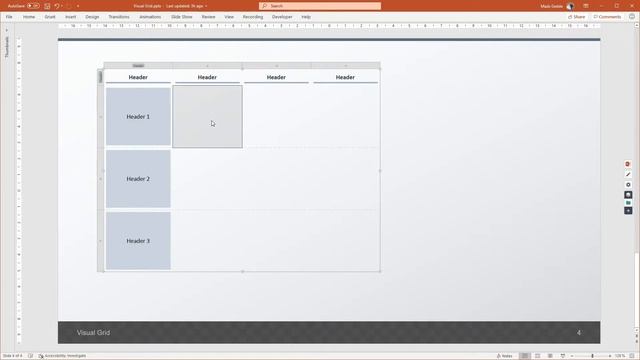Open the Recording tab
640x360 pixels.
point(253,17)
